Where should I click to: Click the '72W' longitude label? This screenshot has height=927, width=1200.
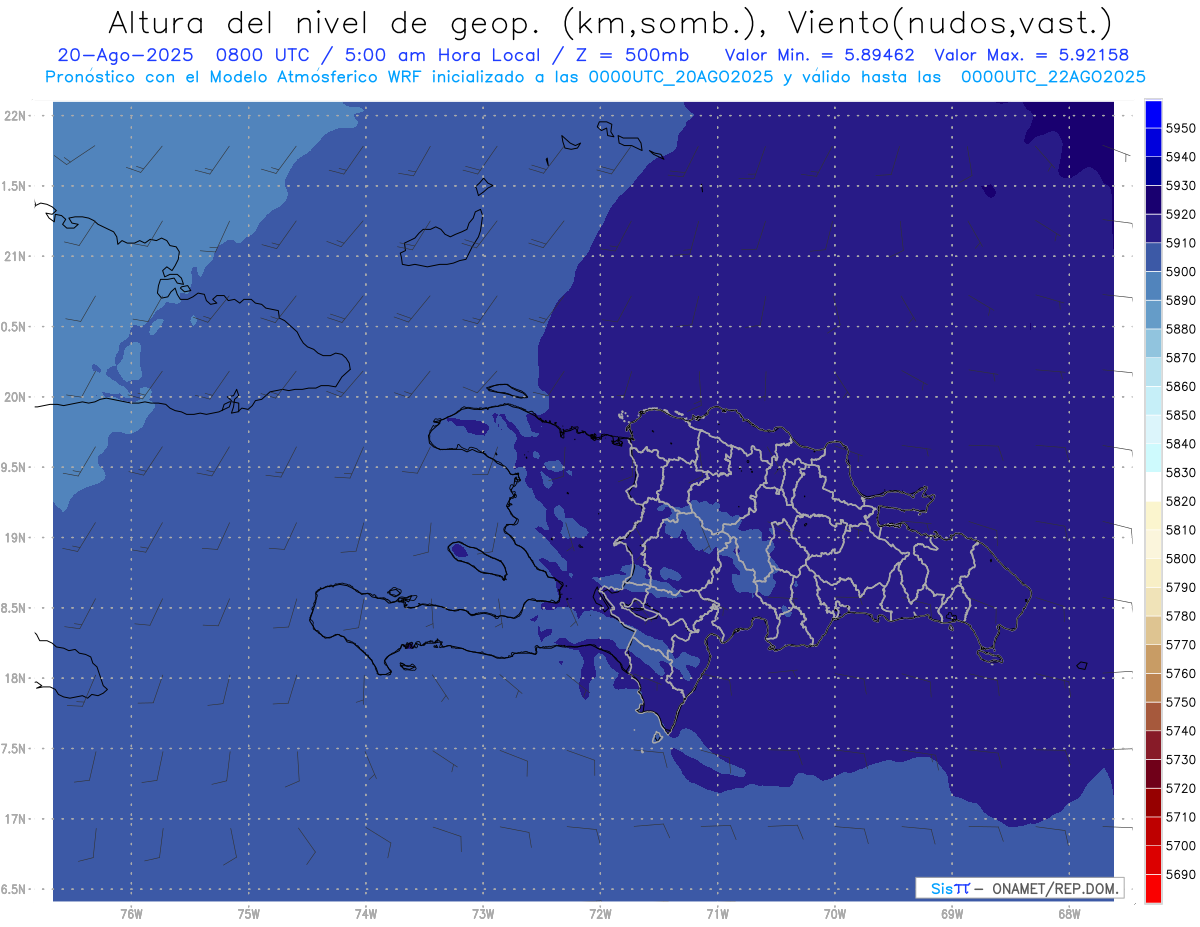point(601,913)
